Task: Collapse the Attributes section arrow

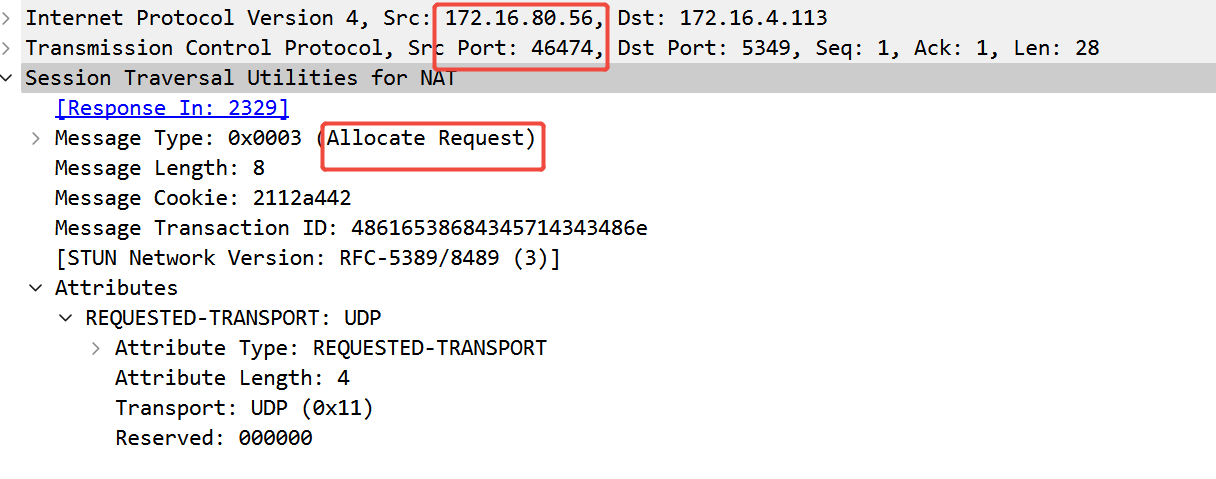Action: [x=37, y=288]
